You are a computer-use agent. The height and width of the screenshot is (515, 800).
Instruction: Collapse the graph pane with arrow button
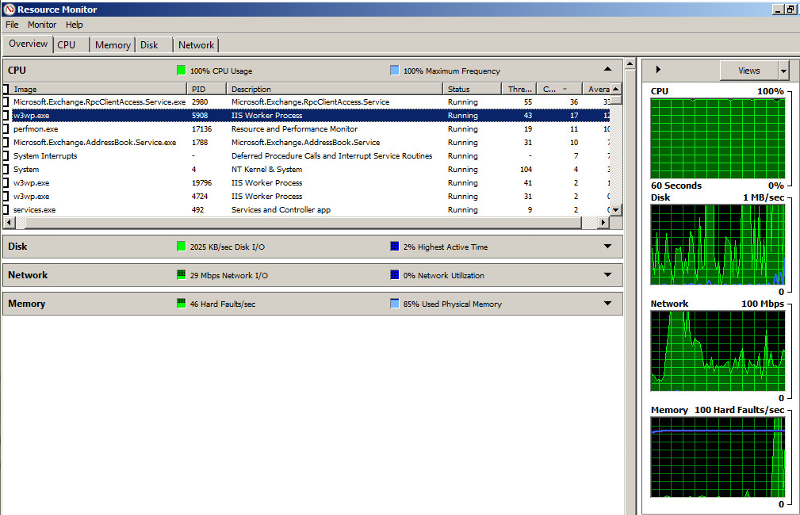click(x=658, y=69)
